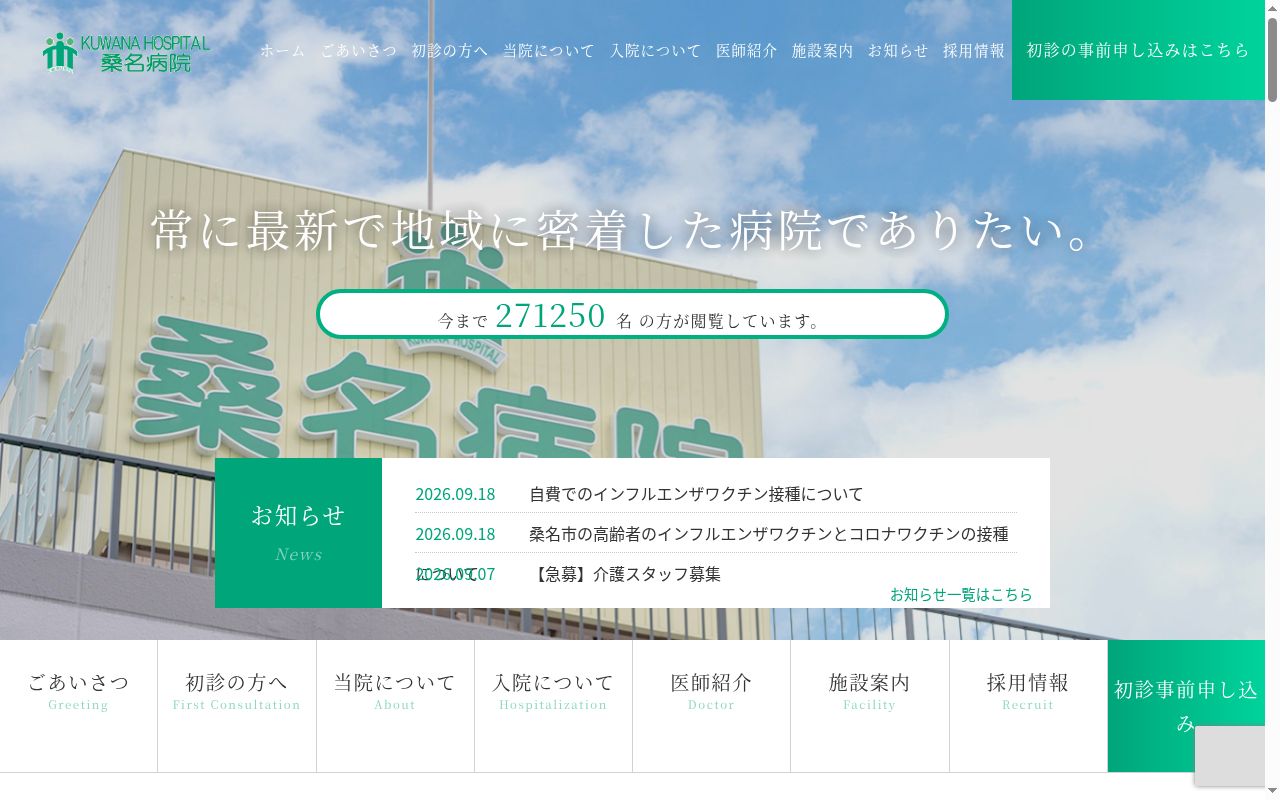1280x800 pixels.
Task: Go to 当院について in the top menu
Action: pos(549,50)
